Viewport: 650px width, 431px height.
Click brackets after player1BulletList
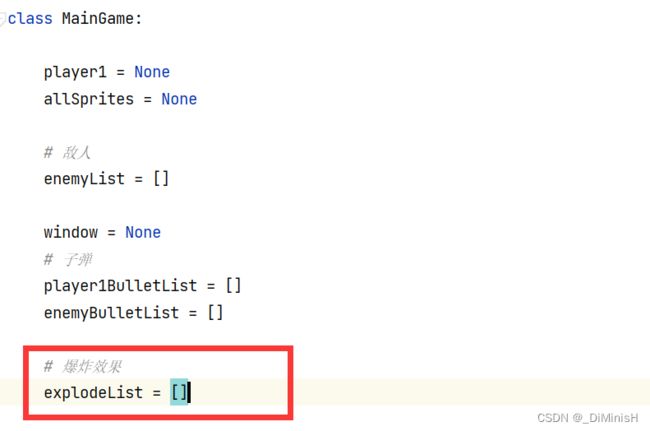(x=233, y=286)
